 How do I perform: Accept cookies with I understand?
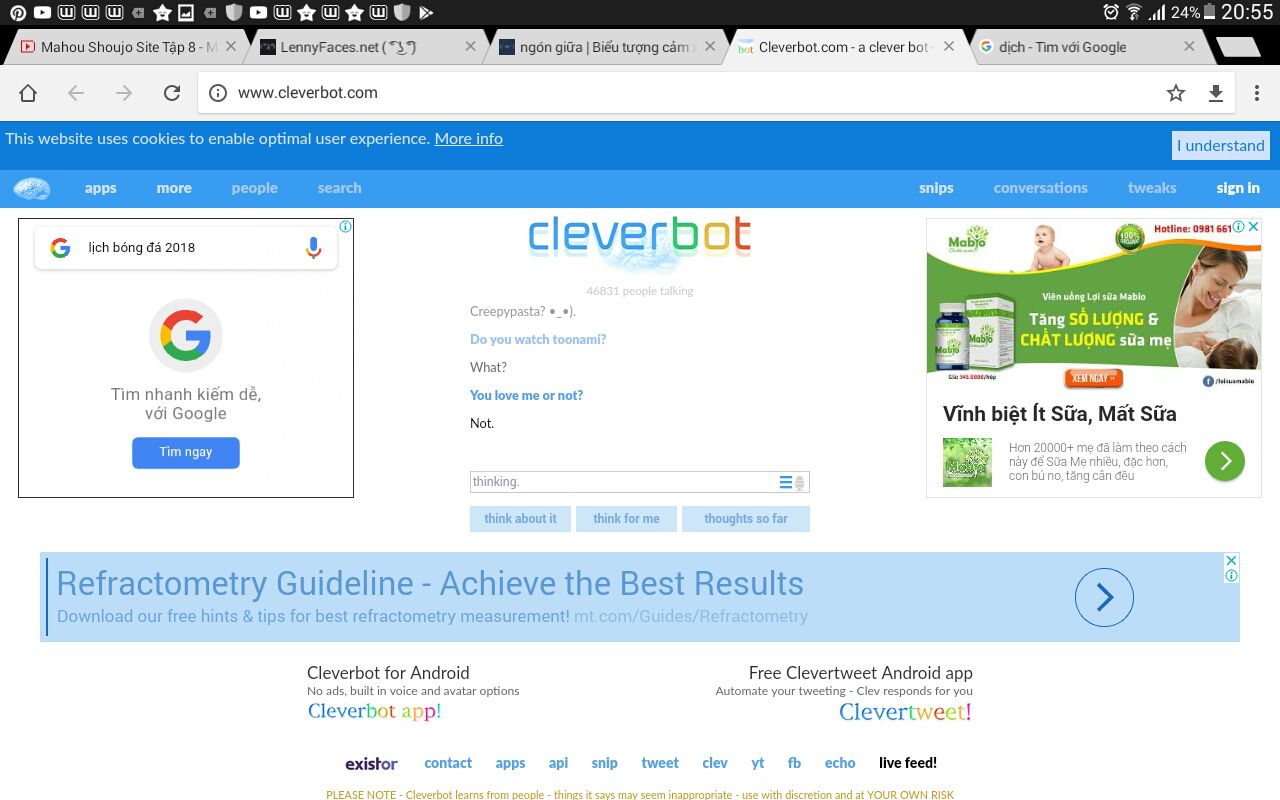click(1221, 145)
